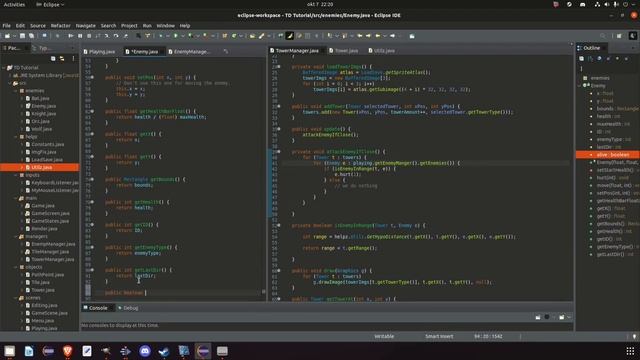Click the green Run launch icon
This screenshot has height=360, width=640.
click(x=176, y=36)
